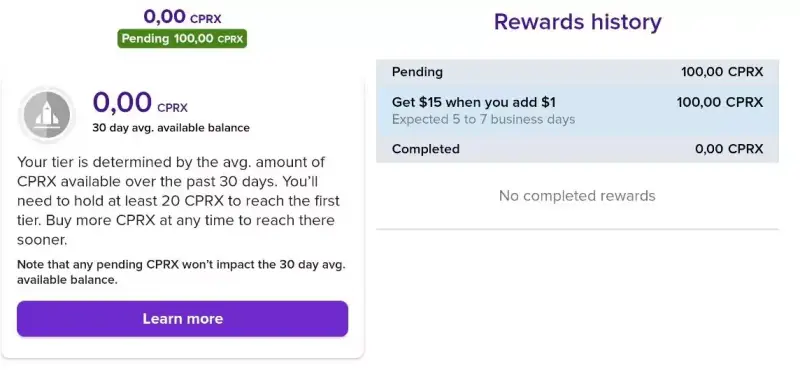Click the divider below No completed rewards
The height and width of the screenshot is (379, 800).
pos(577,229)
